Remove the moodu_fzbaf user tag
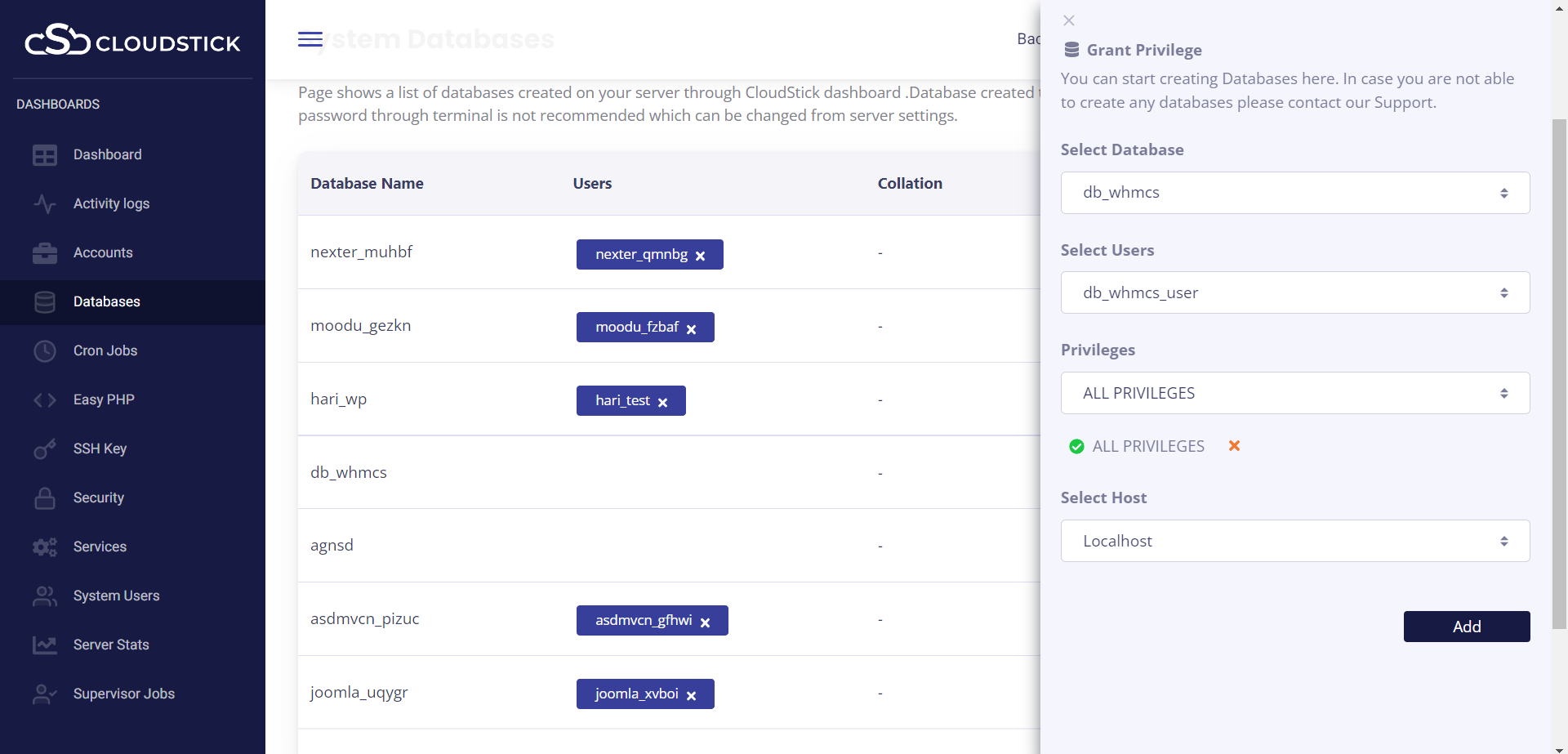1568x754 pixels. (691, 328)
